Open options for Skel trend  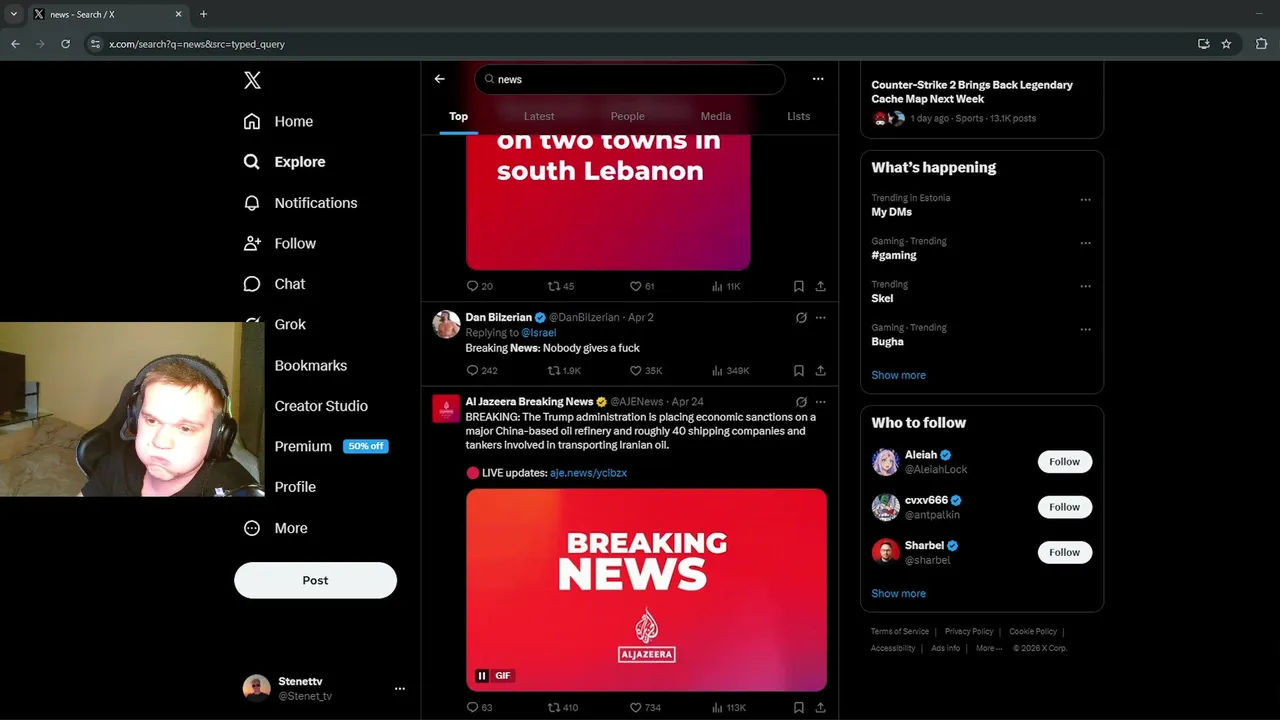tap(1085, 286)
